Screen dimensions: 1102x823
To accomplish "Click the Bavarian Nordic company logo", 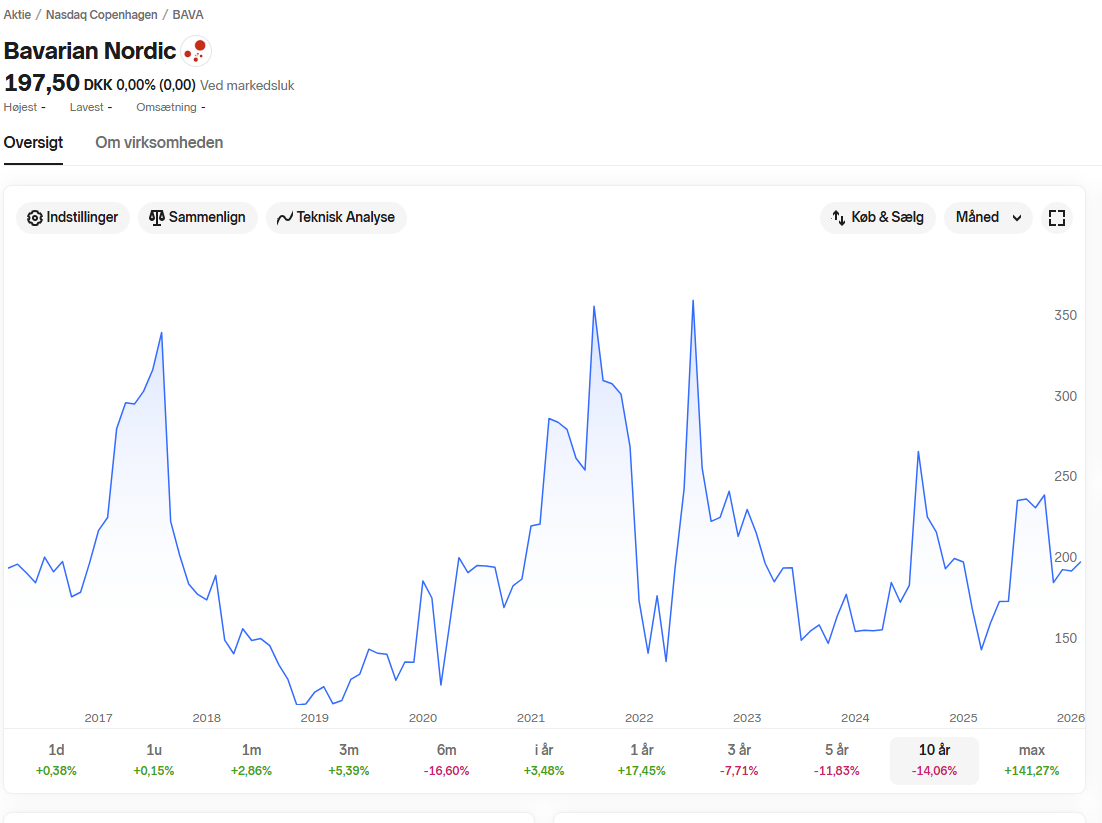I will click(196, 51).
